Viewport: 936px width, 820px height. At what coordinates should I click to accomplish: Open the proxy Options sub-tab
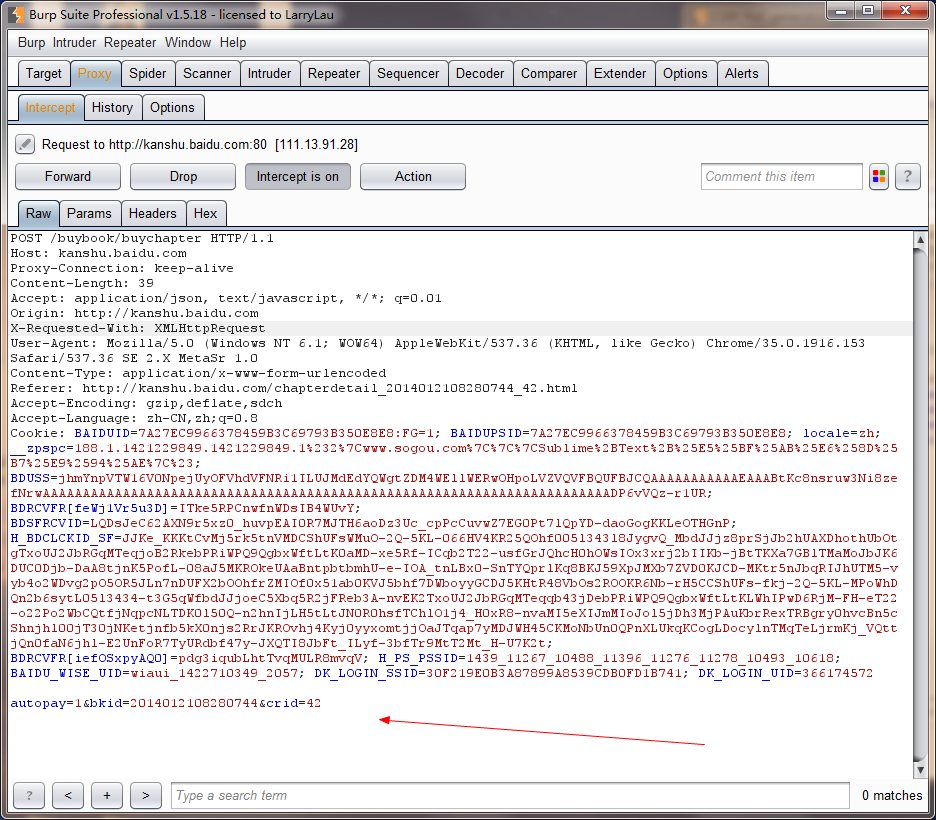click(173, 107)
